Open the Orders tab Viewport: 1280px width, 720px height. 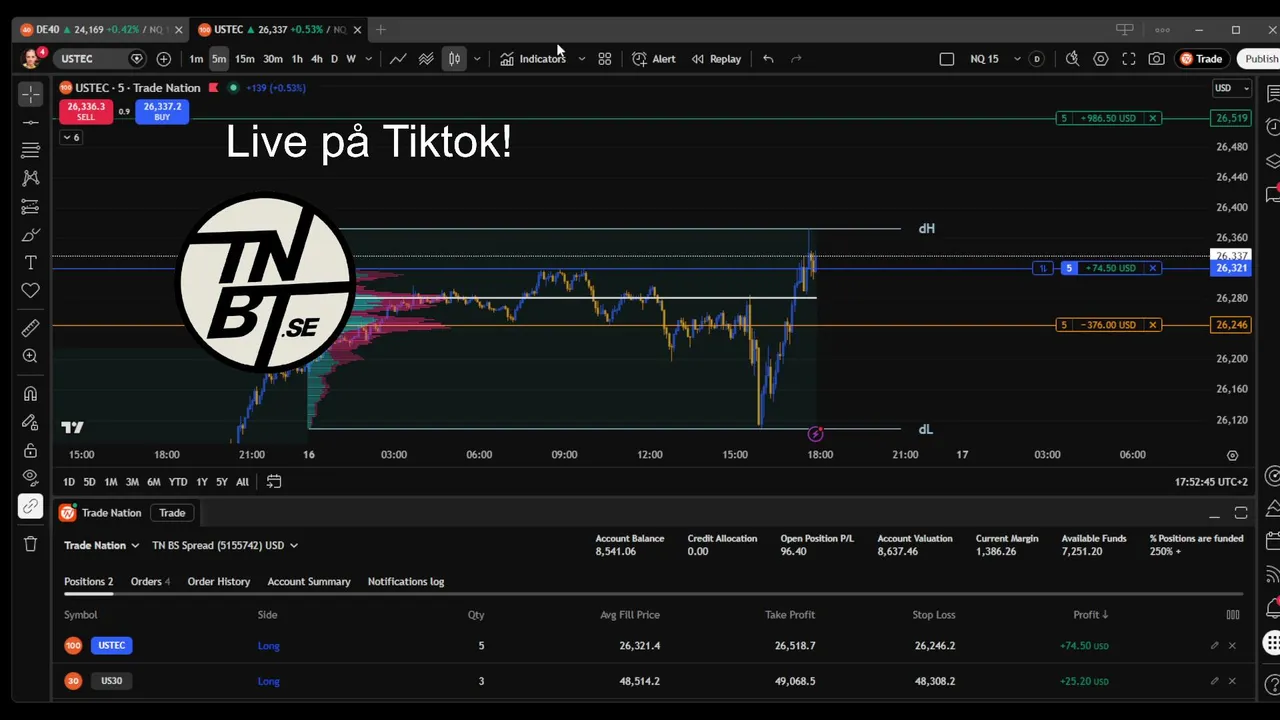(x=151, y=582)
